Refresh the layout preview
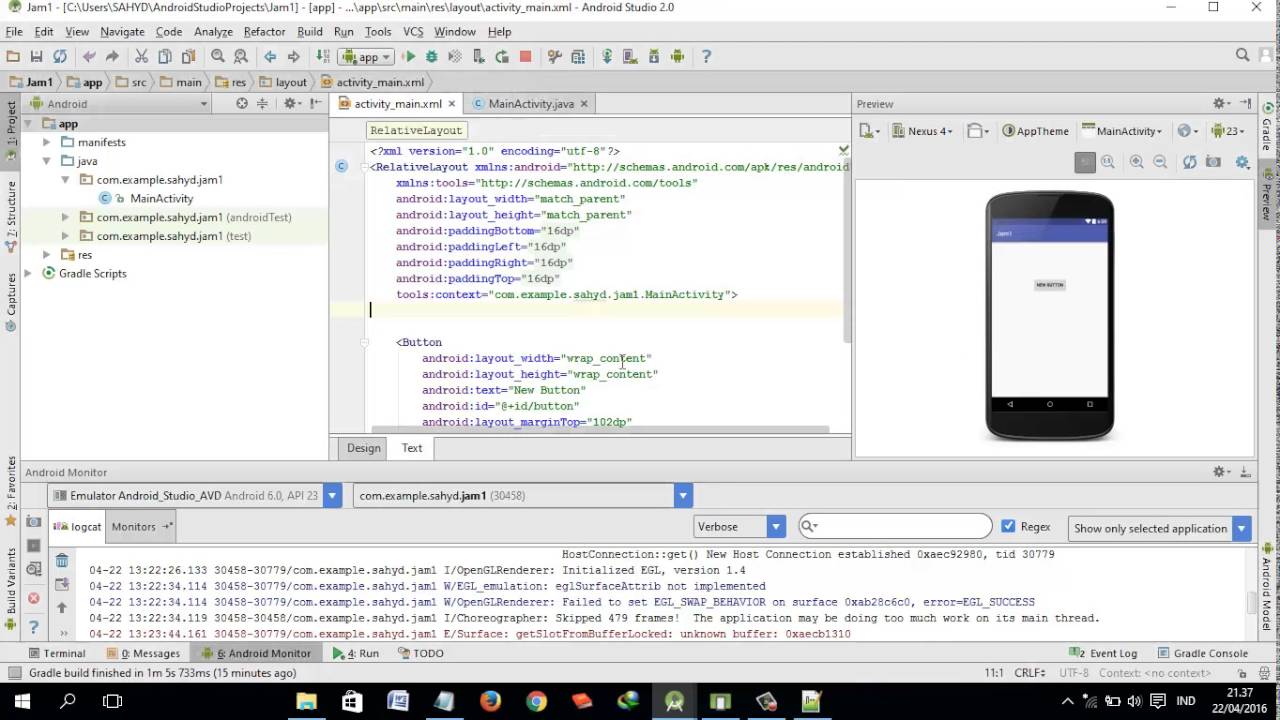This screenshot has height=720, width=1280. 1189,162
